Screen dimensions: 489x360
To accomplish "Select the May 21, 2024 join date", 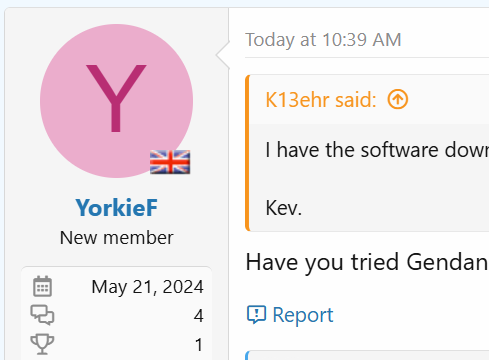I will 147,287.
